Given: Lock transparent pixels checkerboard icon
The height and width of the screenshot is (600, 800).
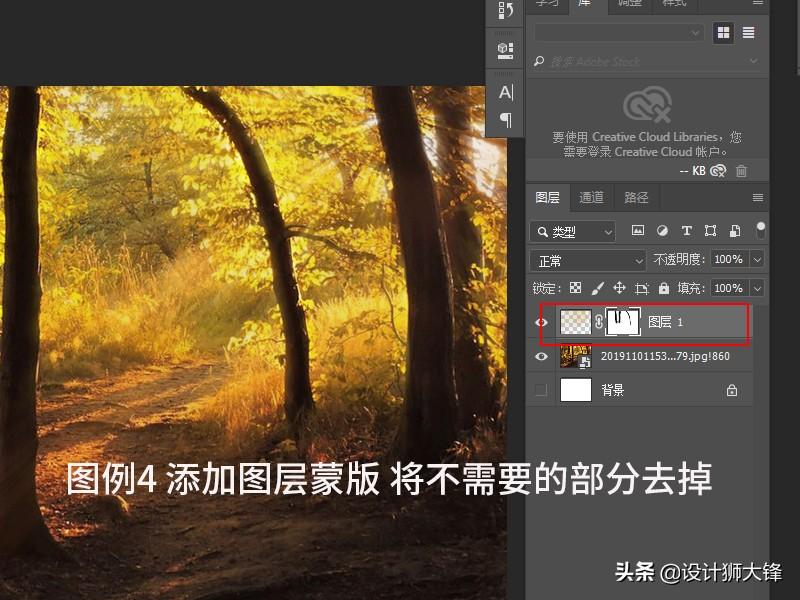Looking at the screenshot, I should point(576,288).
